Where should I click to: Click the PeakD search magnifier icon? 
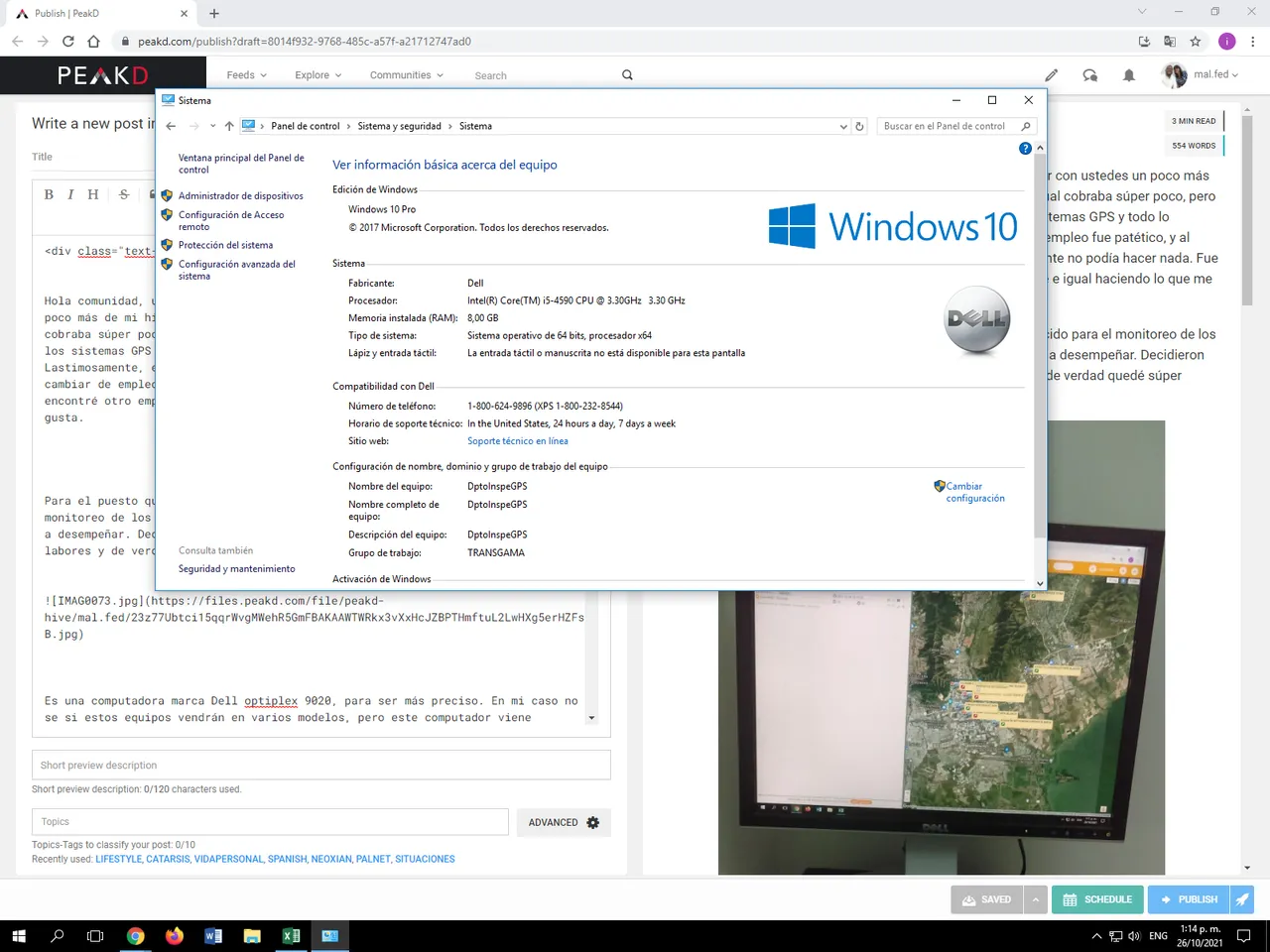click(627, 74)
